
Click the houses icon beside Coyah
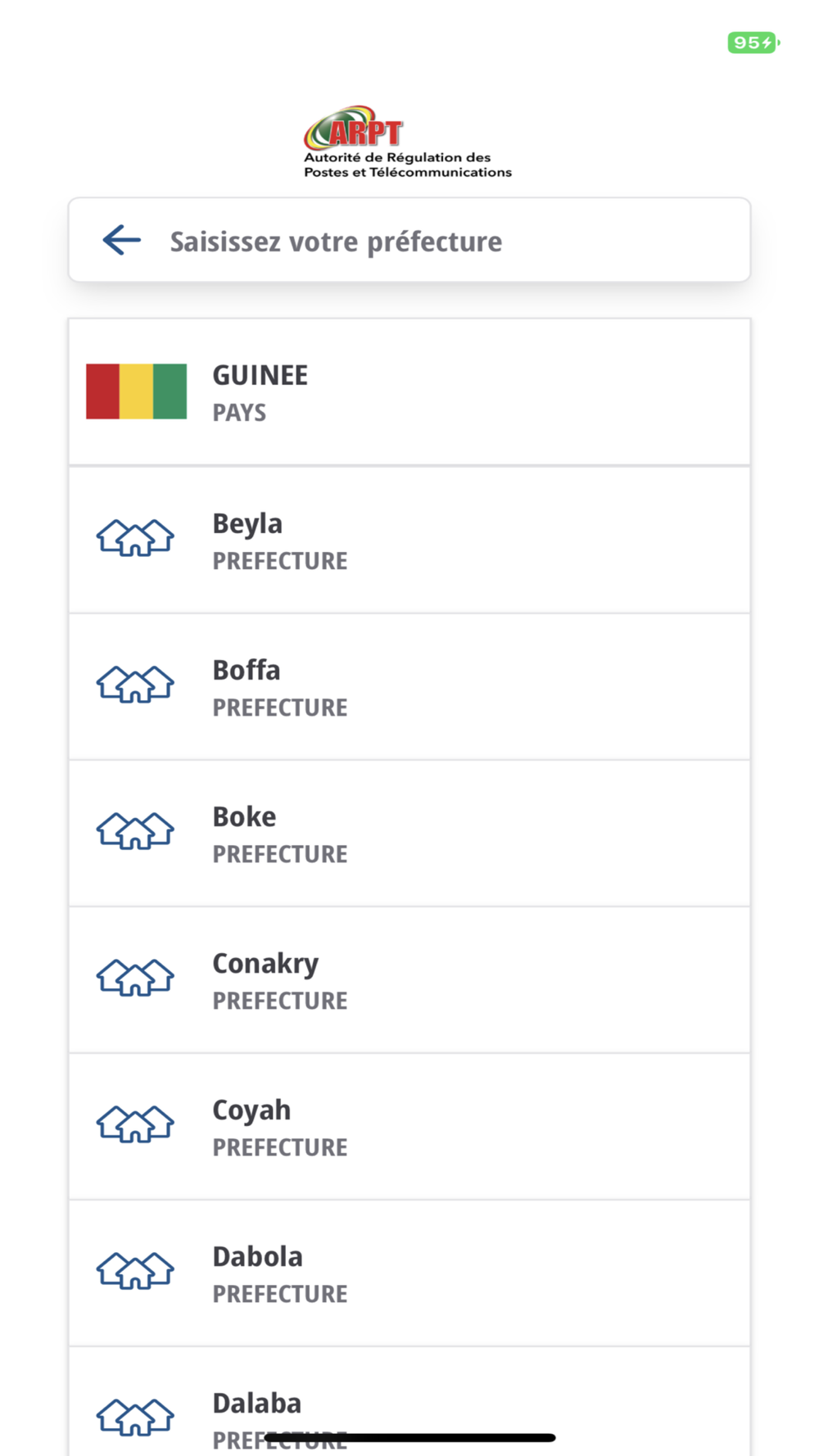[135, 1124]
